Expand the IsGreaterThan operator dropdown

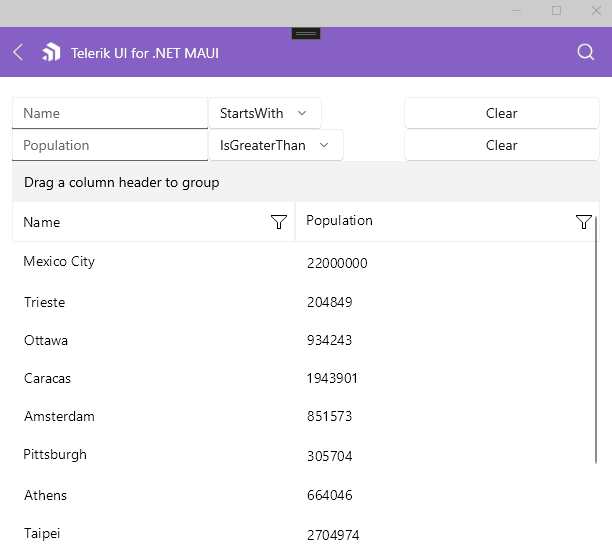276,145
